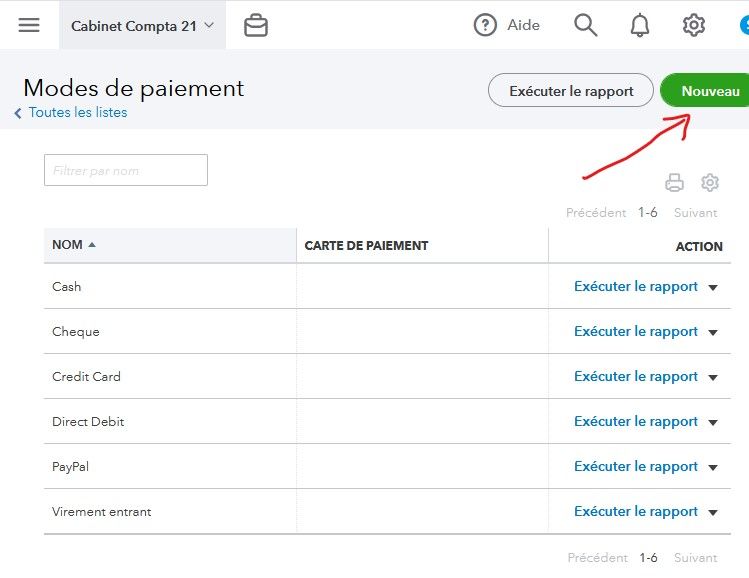Click the print list icon
Image resolution: width=749 pixels, height=578 pixels.
click(675, 183)
